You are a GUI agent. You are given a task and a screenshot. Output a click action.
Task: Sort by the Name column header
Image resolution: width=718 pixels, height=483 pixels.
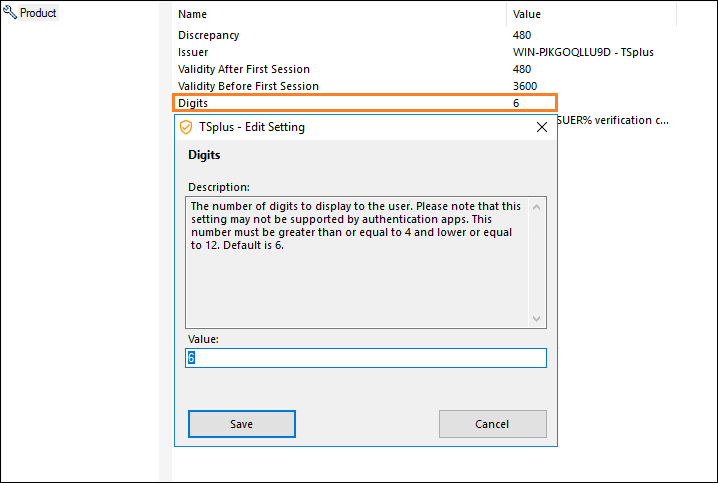(192, 14)
